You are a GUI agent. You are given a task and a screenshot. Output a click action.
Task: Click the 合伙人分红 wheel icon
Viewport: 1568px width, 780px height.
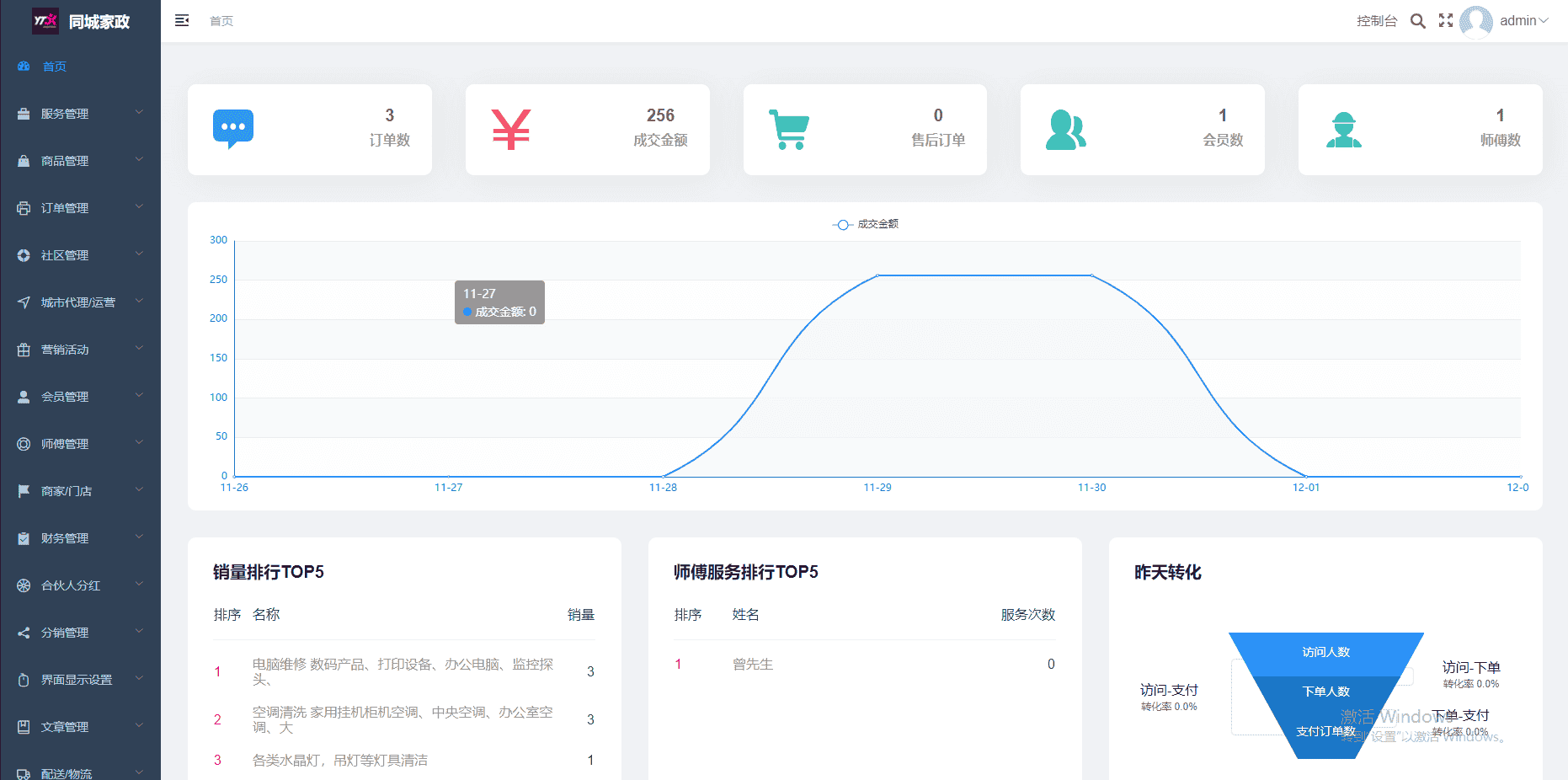(24, 585)
